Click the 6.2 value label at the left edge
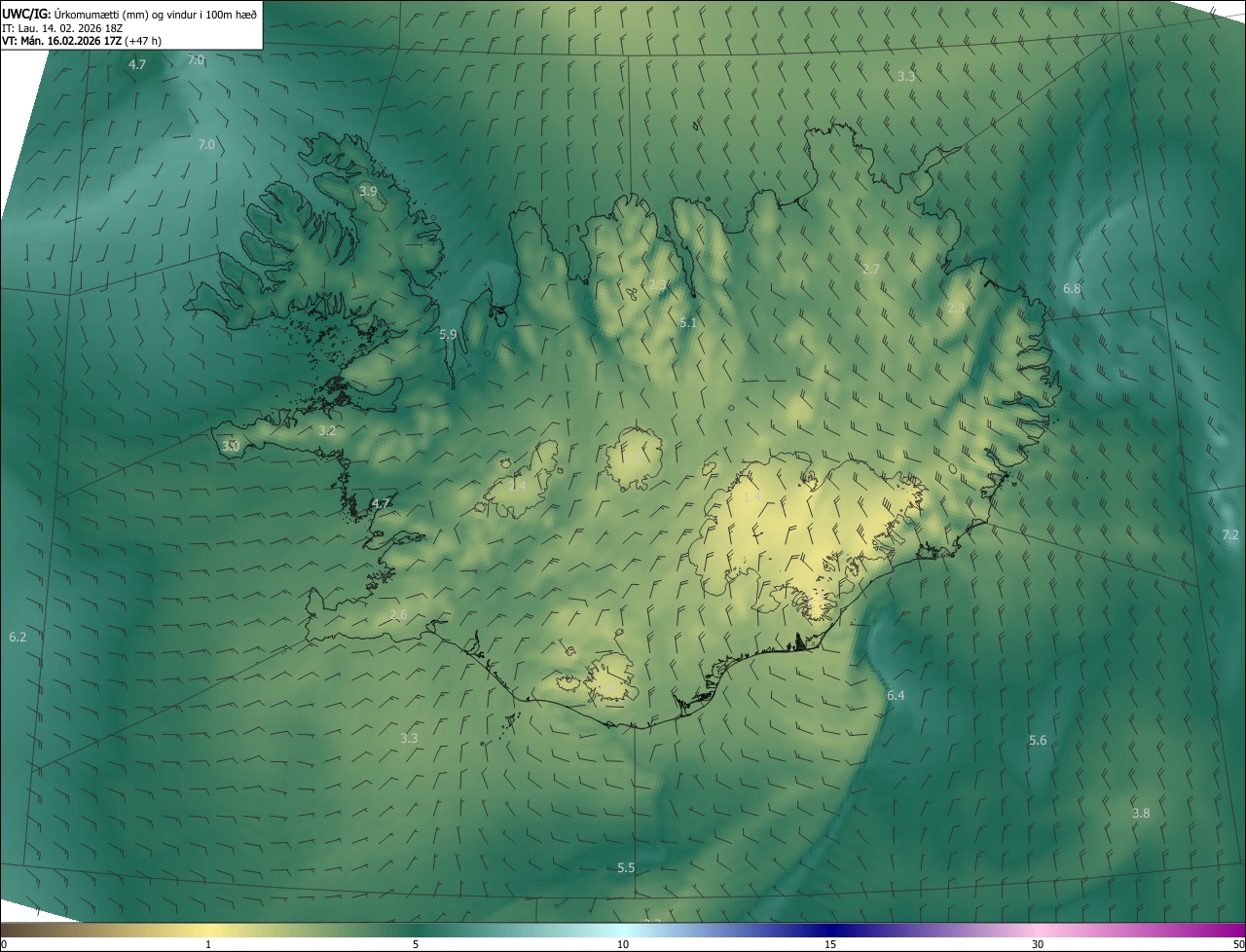This screenshot has height=952, width=1246. [18, 637]
